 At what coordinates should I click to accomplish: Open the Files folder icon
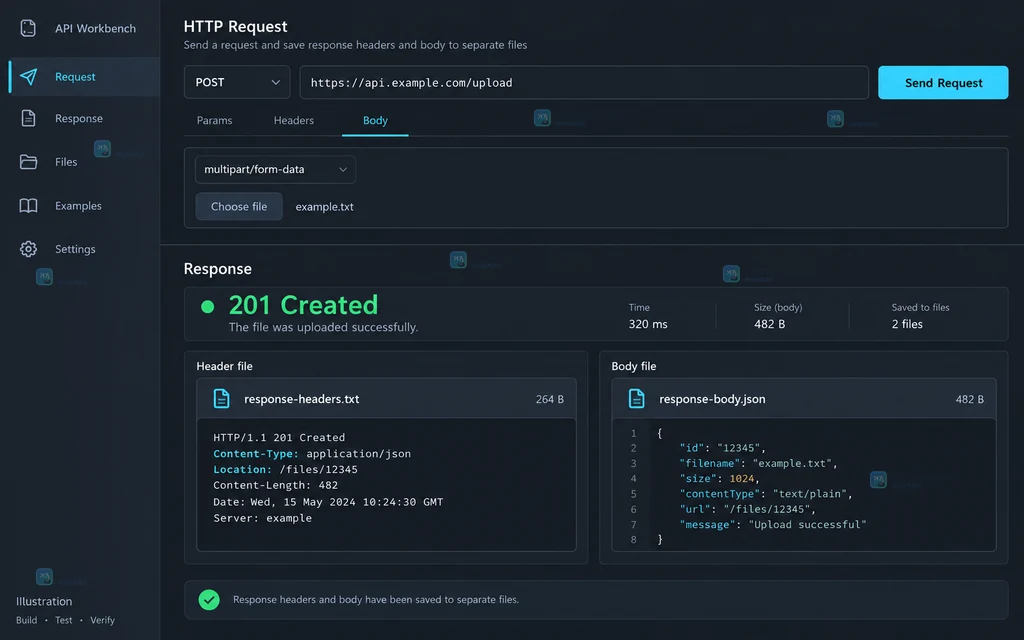click(x=28, y=162)
